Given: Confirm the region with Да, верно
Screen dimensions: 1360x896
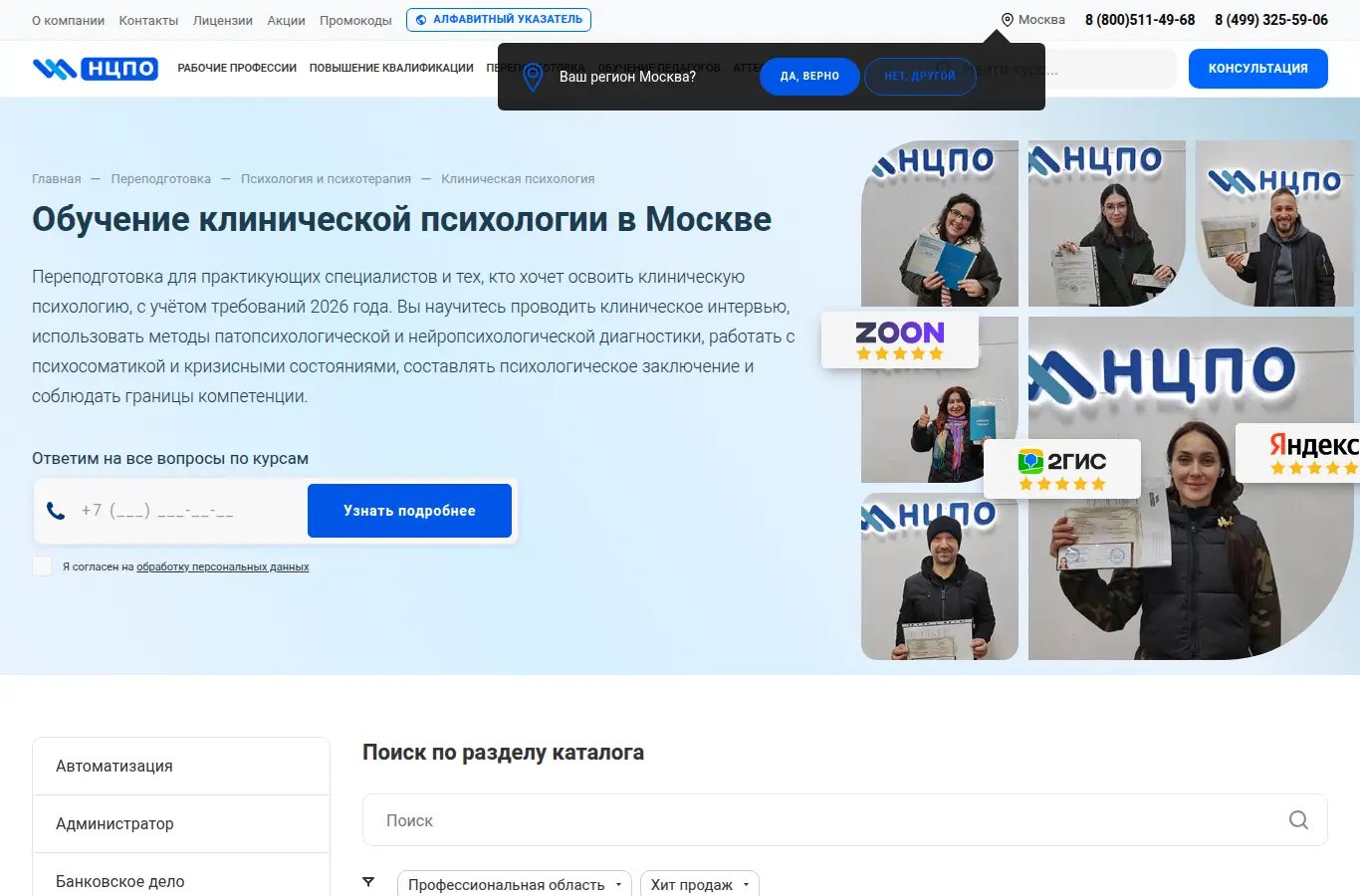Looking at the screenshot, I should [809, 77].
